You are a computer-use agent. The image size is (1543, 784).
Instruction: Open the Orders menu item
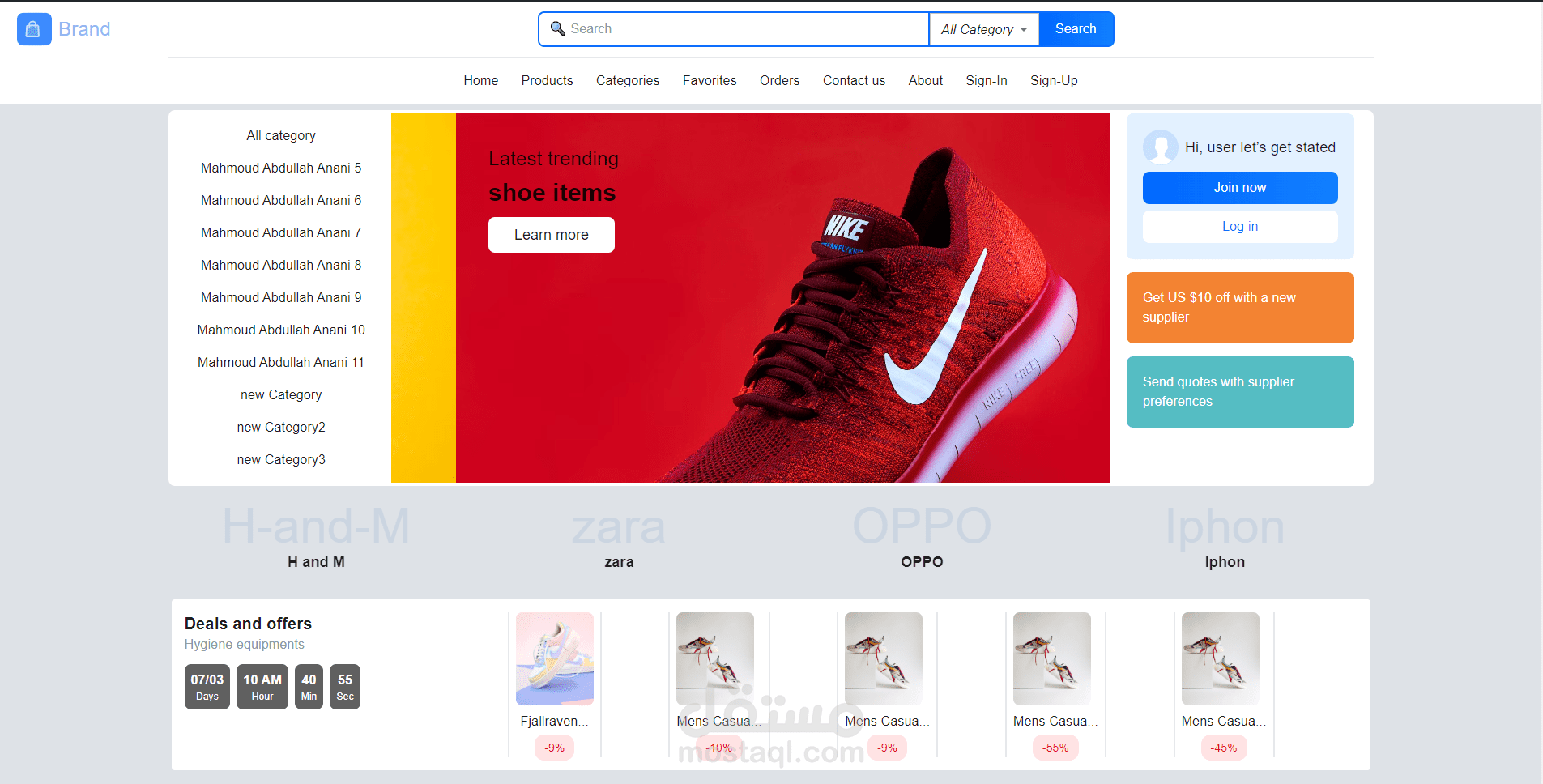coord(780,81)
